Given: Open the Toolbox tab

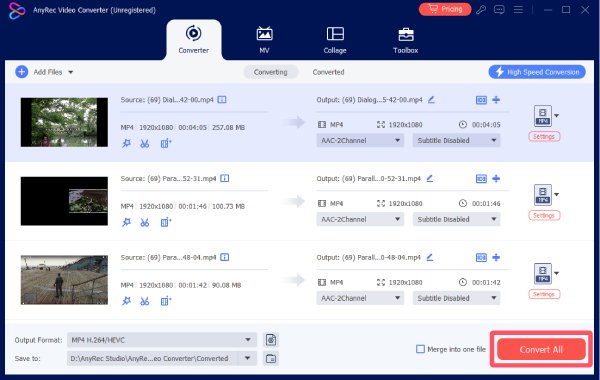Looking at the screenshot, I should pyautogui.click(x=406, y=40).
